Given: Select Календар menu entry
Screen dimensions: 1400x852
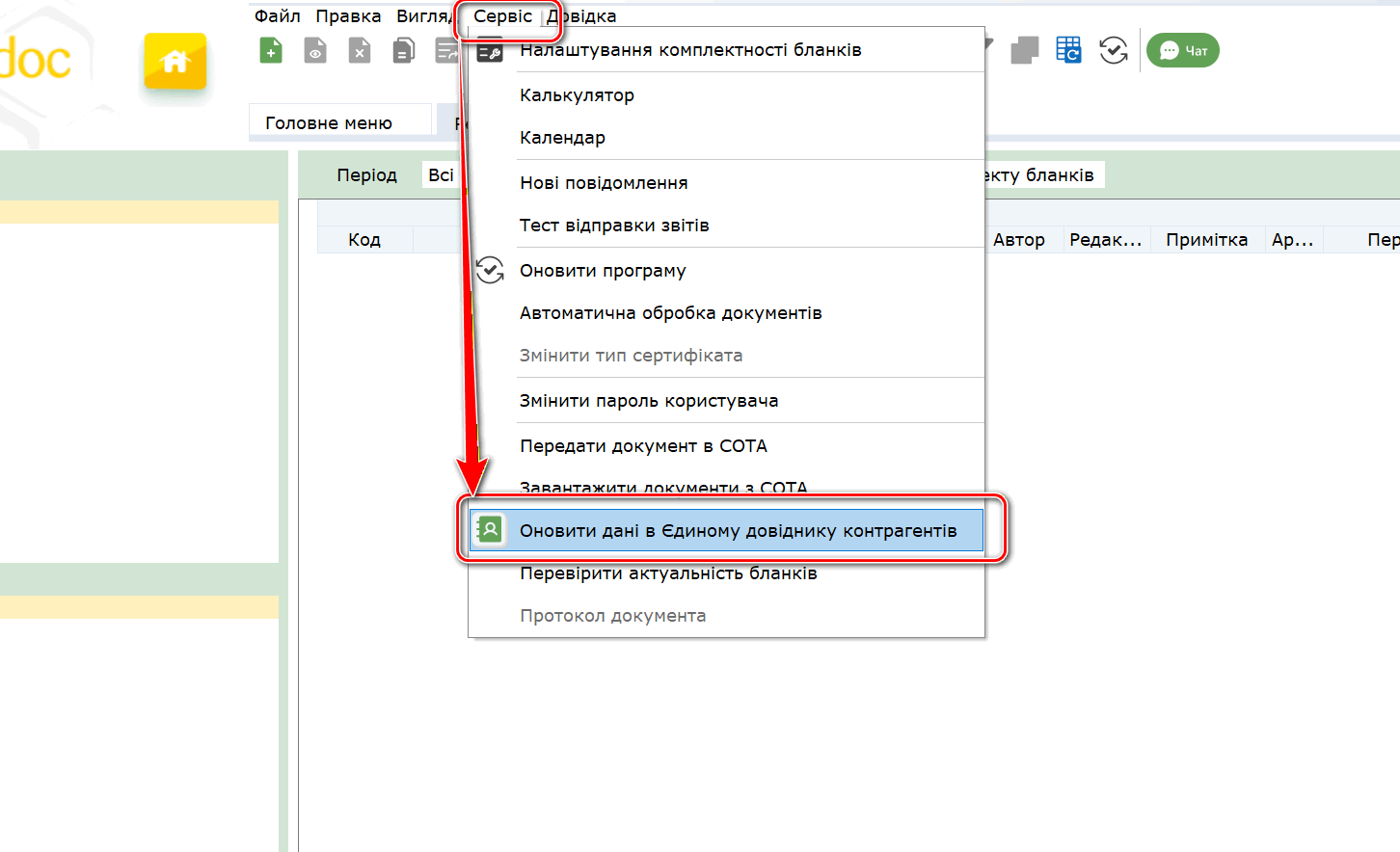Looking at the screenshot, I should coord(562,138).
